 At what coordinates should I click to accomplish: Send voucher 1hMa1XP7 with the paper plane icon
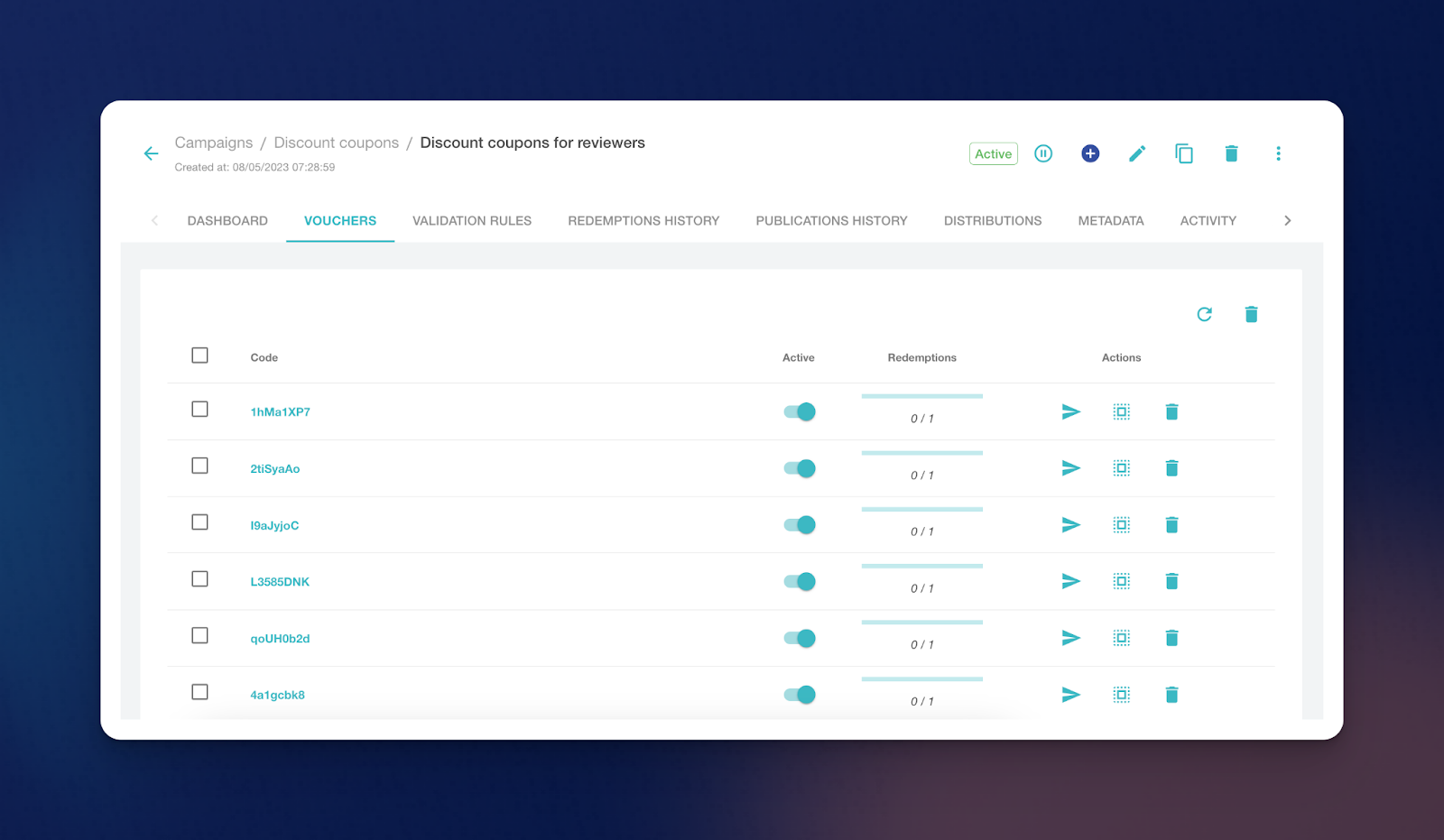coord(1070,412)
